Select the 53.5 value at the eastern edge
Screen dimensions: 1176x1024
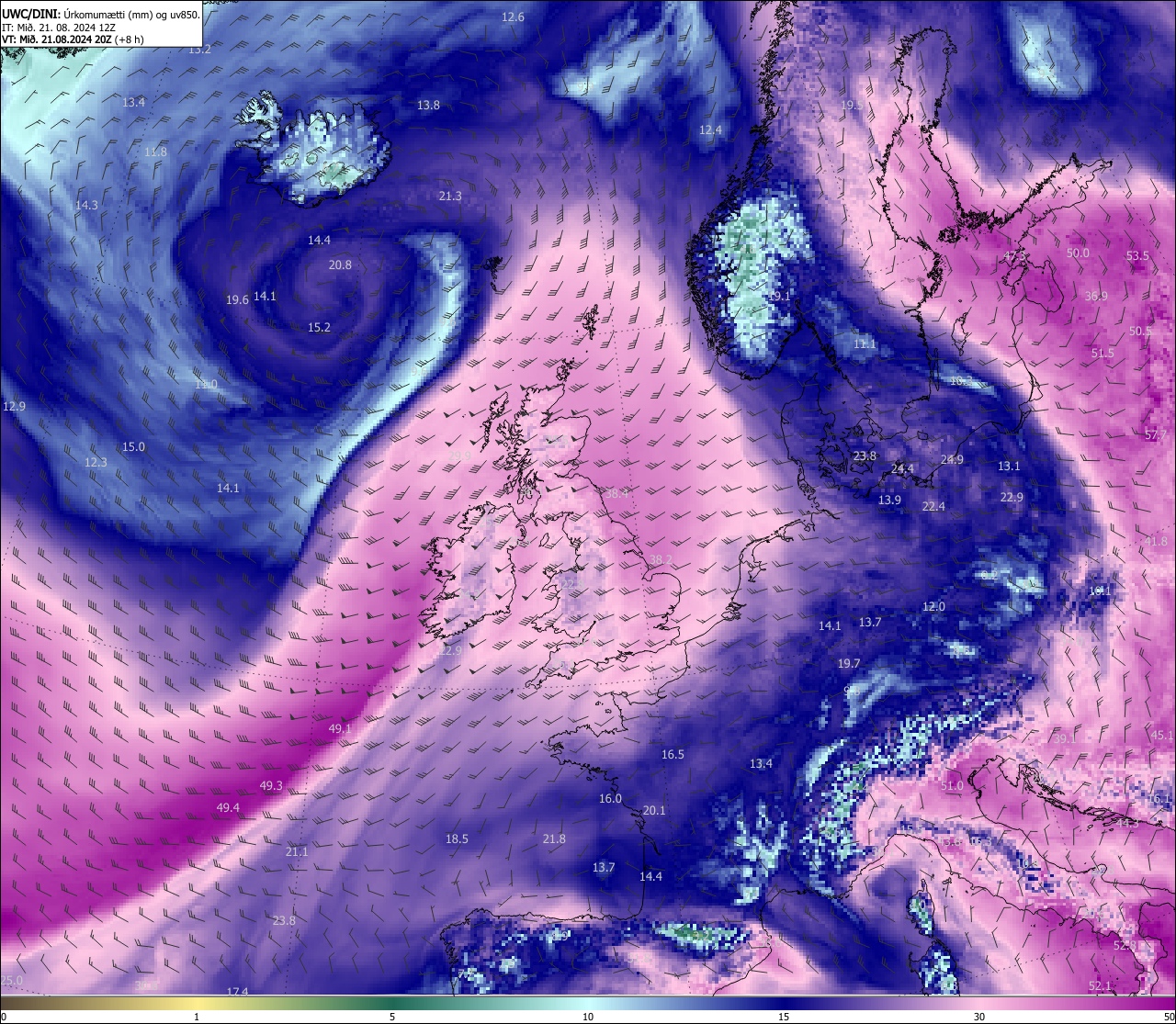coord(1137,256)
